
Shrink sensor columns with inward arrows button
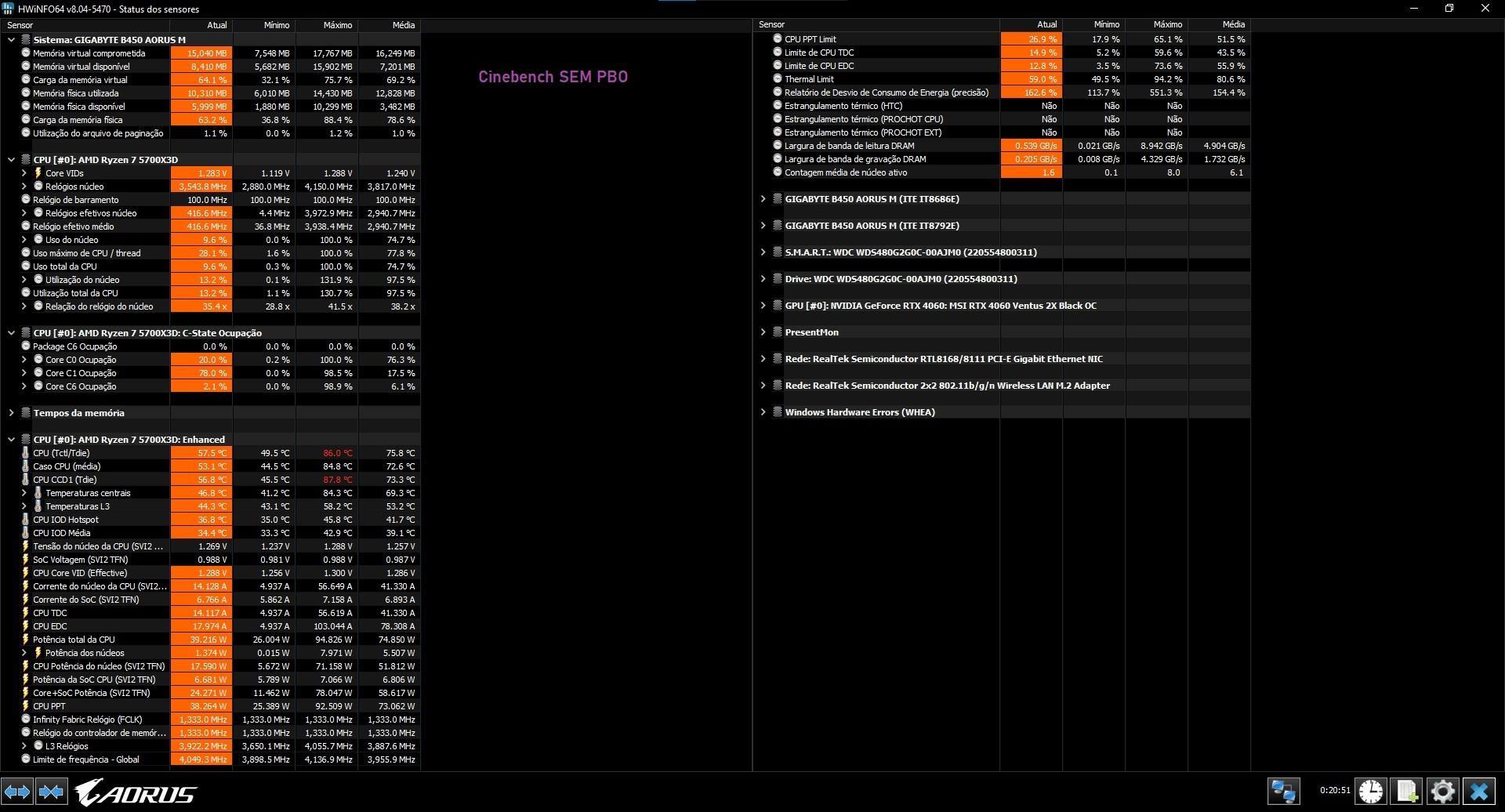[51, 792]
